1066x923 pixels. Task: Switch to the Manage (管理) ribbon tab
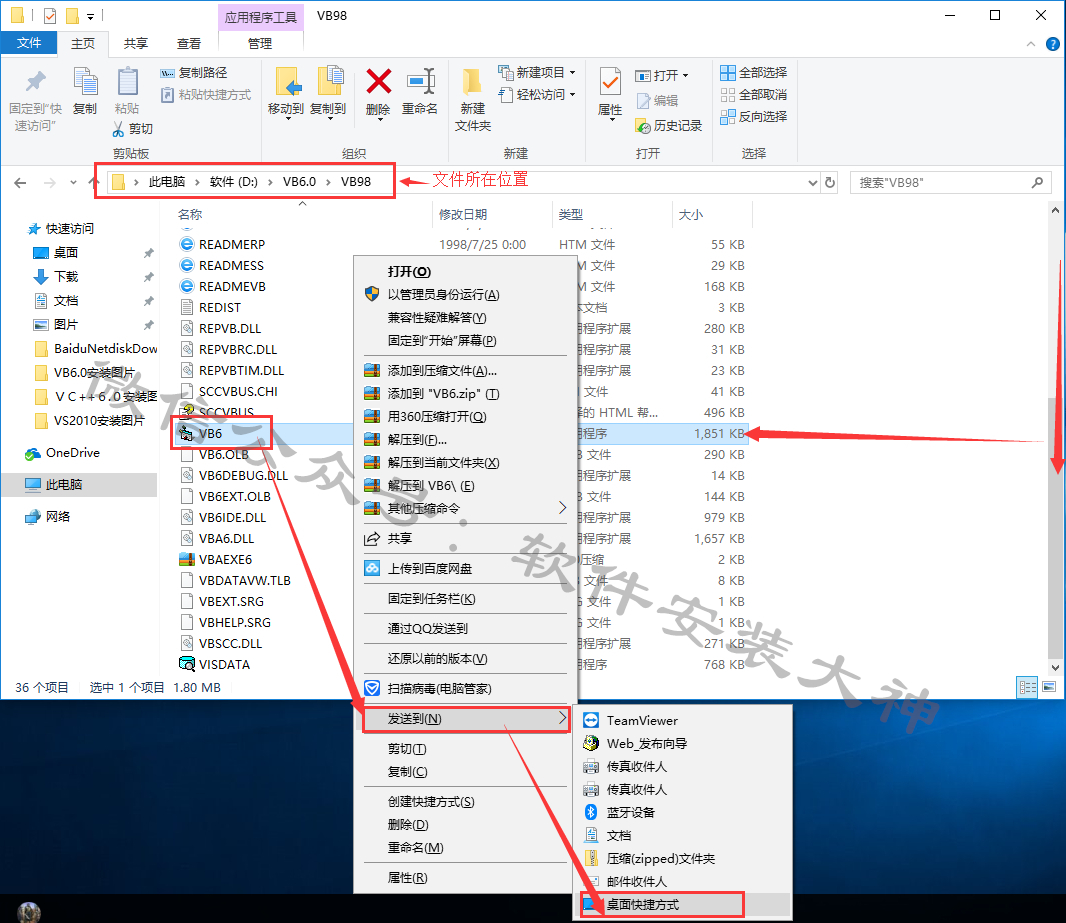pyautogui.click(x=260, y=43)
